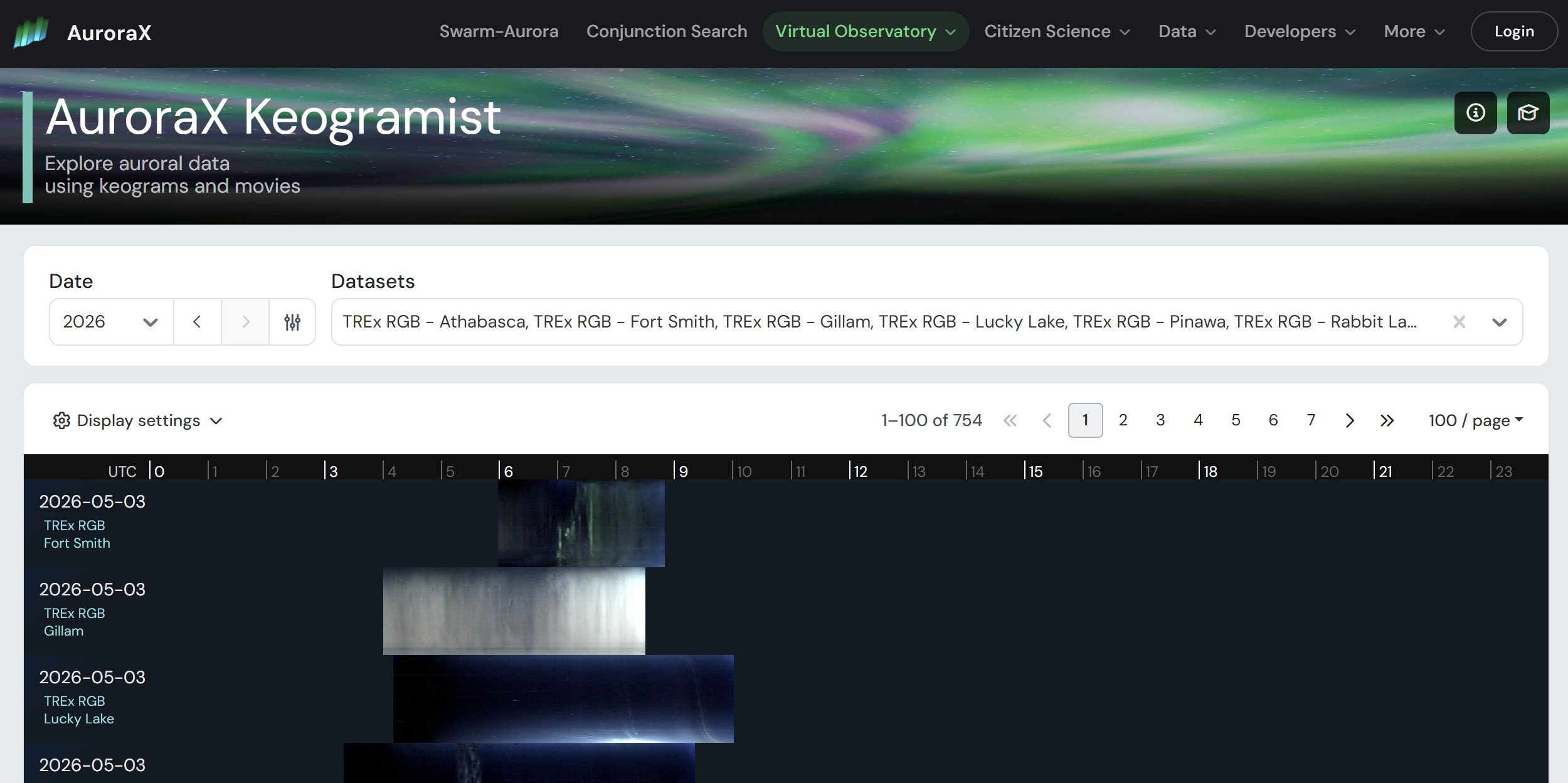Screen dimensions: 1568x783
Task: Open the tutorial graduation cap icon
Action: click(x=1528, y=113)
